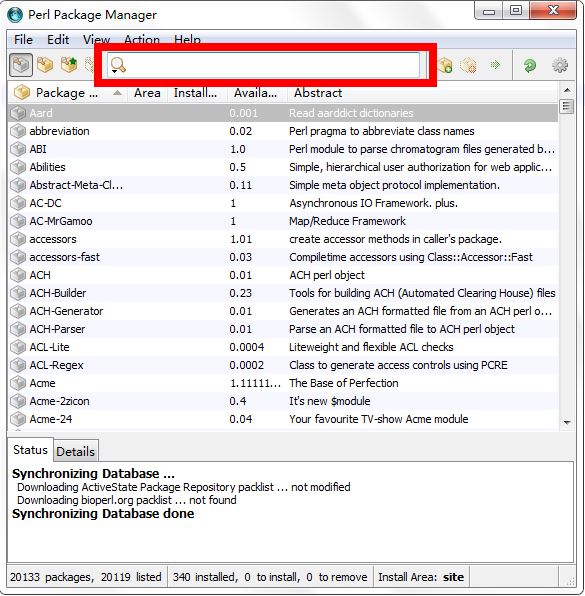This screenshot has height=596, width=585.
Task: Switch to the Details tab
Action: click(76, 451)
